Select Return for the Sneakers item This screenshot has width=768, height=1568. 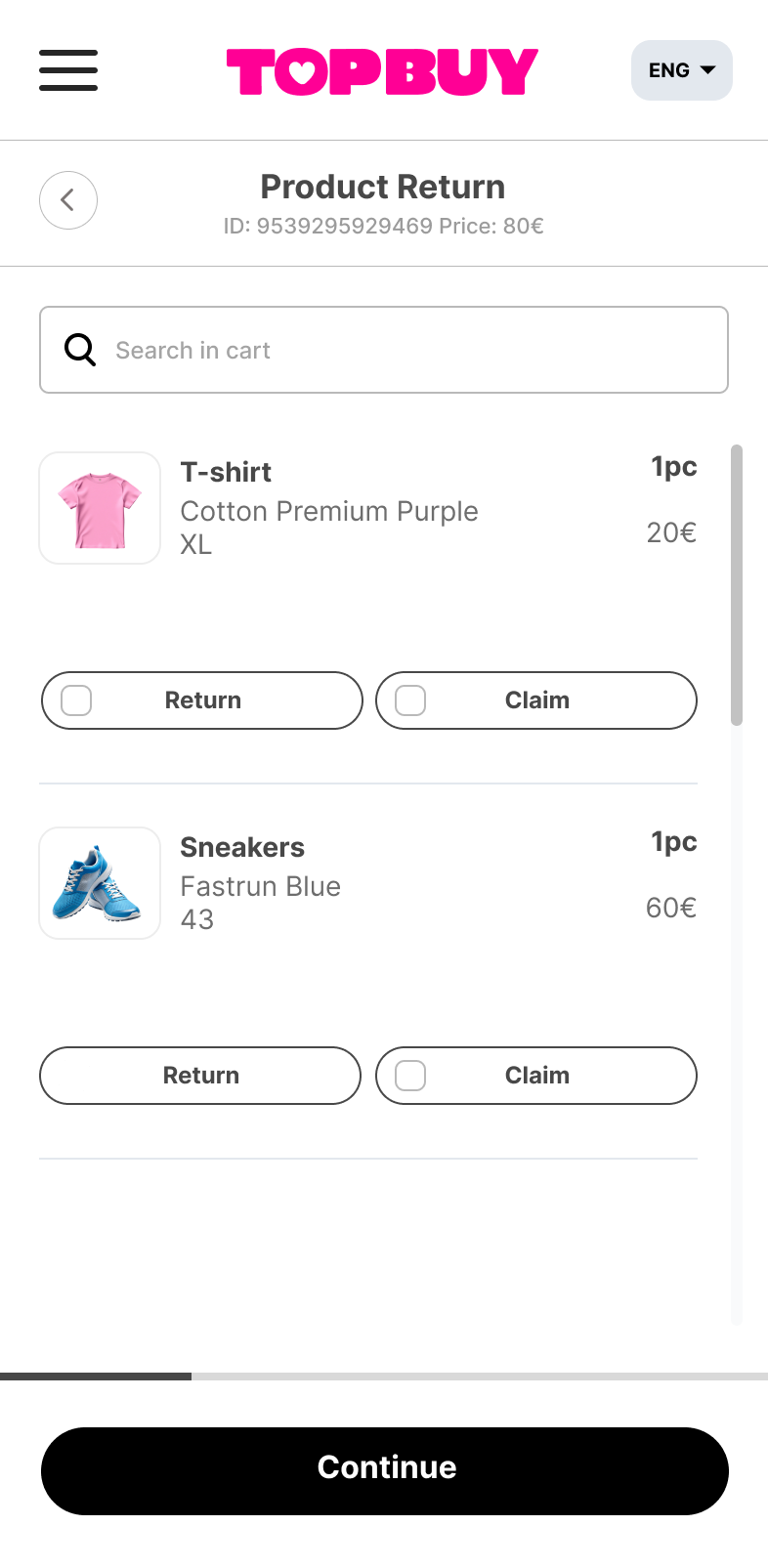tap(199, 1075)
